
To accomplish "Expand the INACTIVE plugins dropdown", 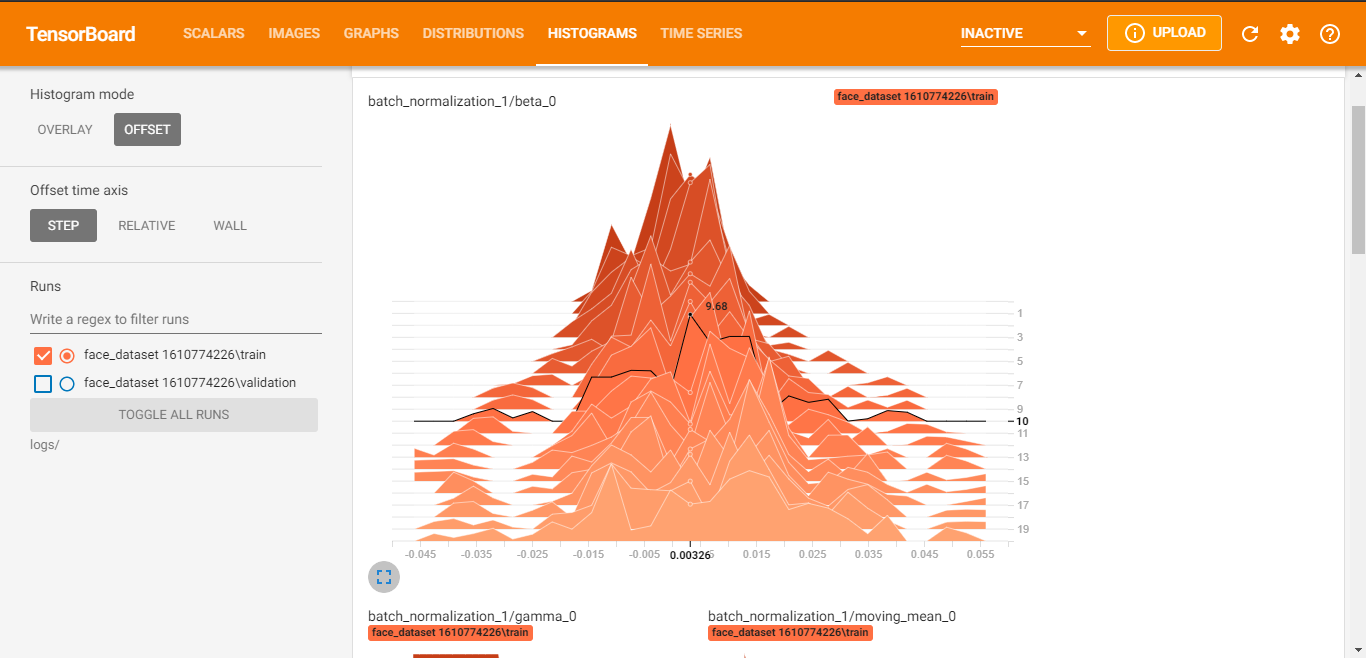I will [x=1024, y=34].
